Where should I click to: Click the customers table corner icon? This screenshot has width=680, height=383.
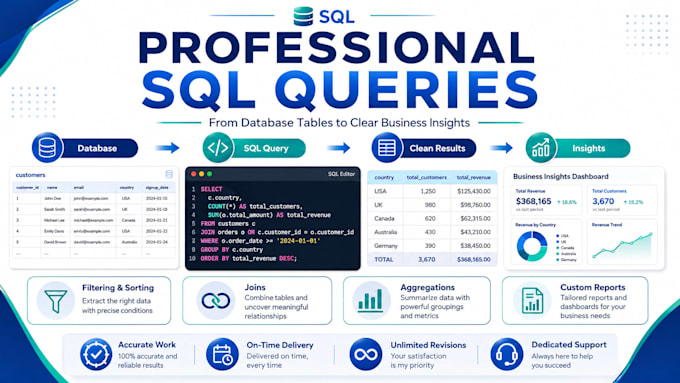click(x=169, y=174)
